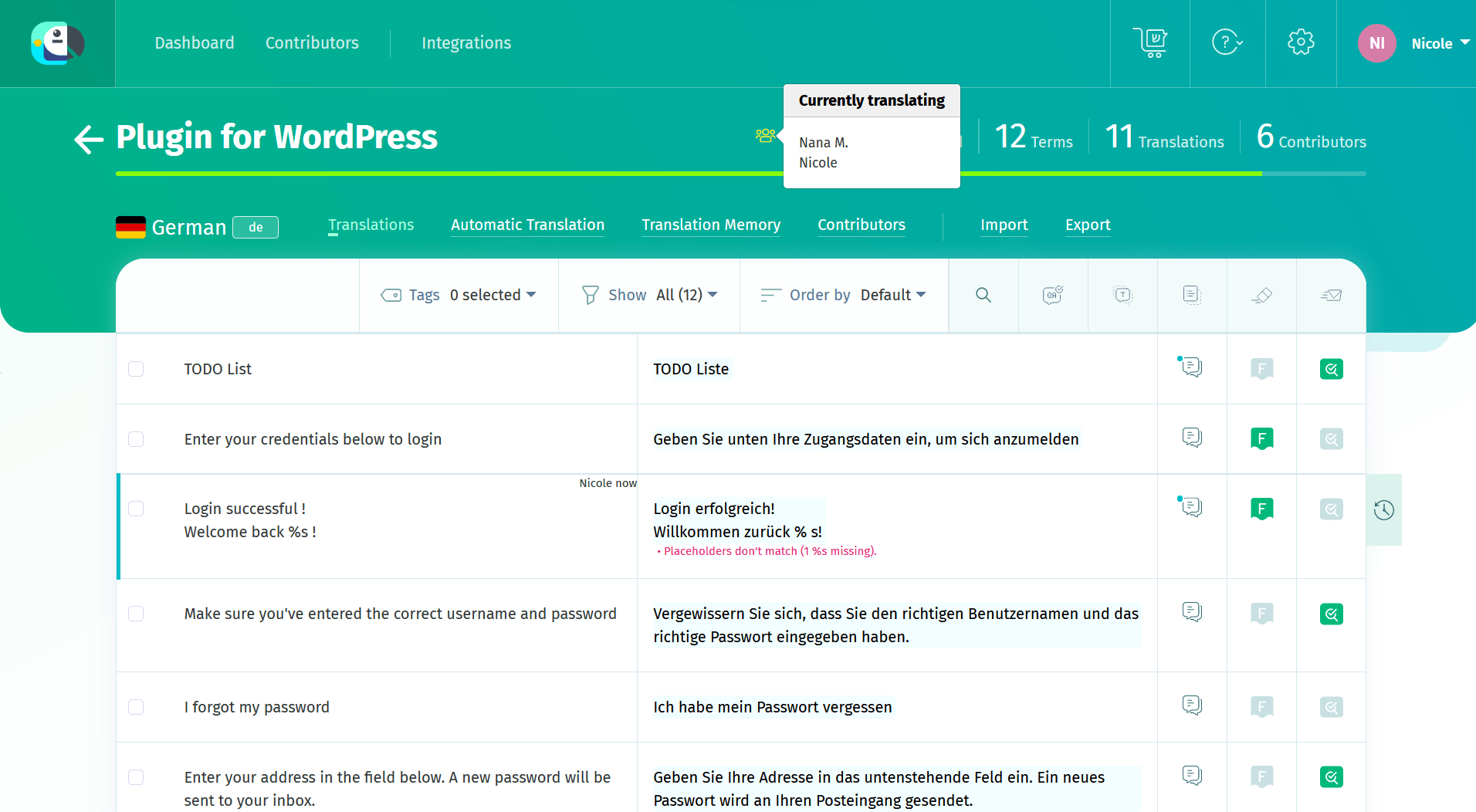Select the TODO List row checkbox
The width and height of the screenshot is (1476, 812).
[x=136, y=369]
